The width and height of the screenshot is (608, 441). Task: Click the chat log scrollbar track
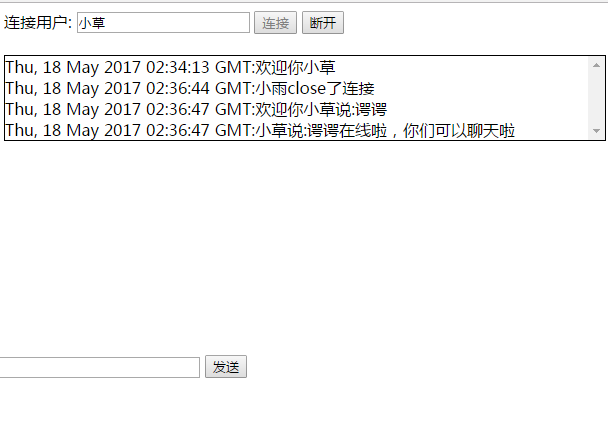pyautogui.click(x=596, y=98)
